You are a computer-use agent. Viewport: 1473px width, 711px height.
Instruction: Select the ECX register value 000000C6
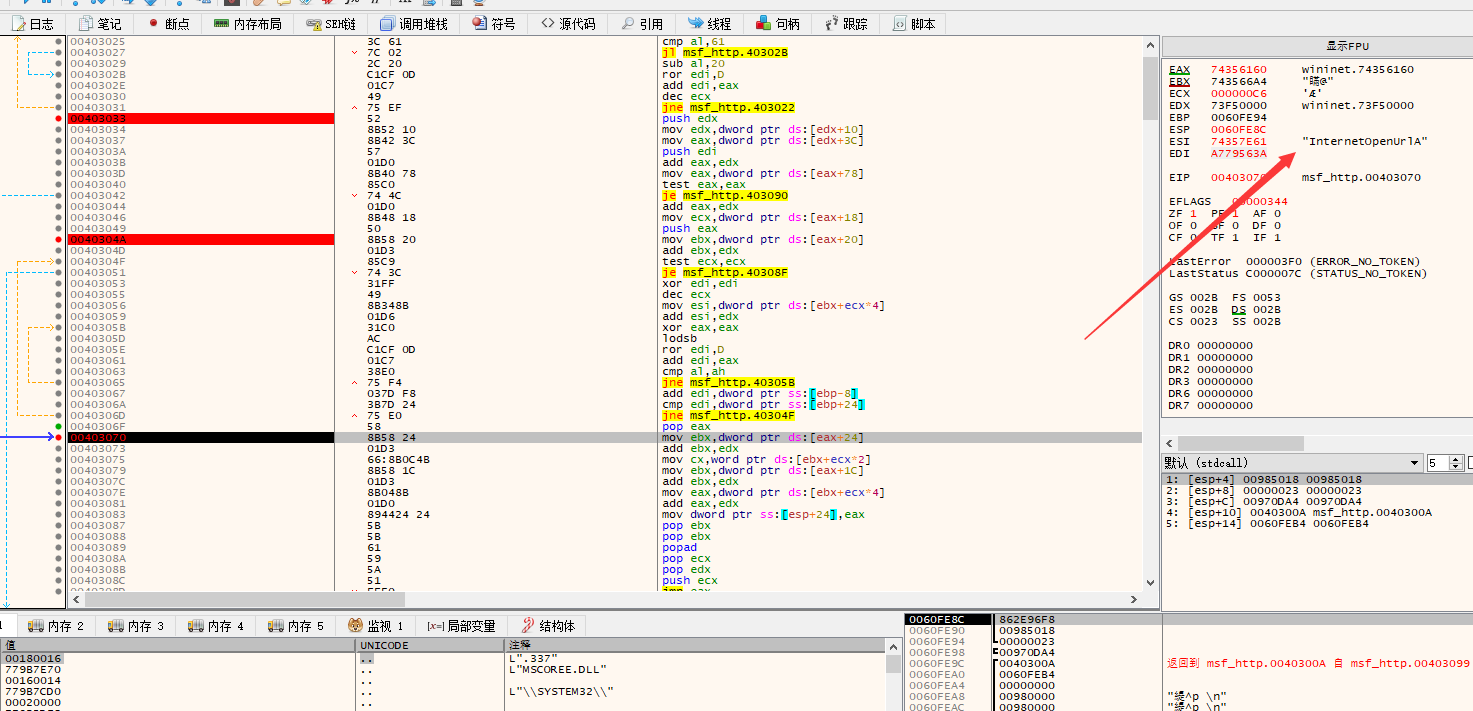(1238, 94)
